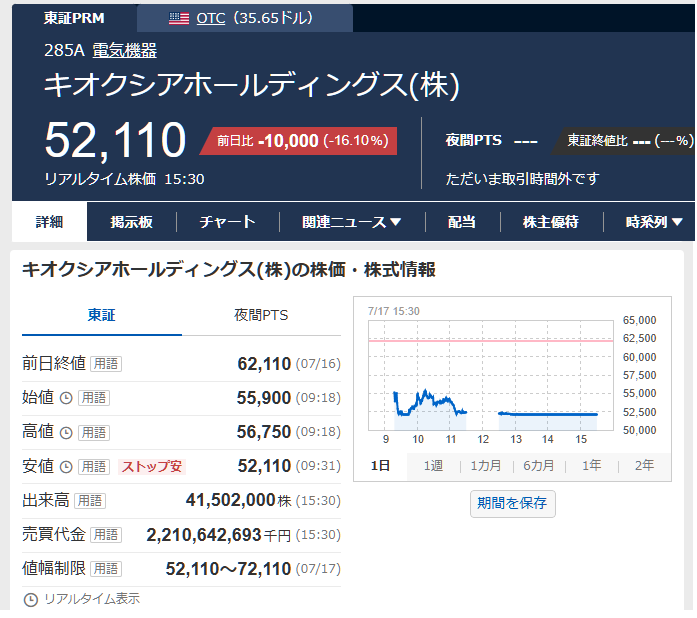Select the 1日 chart period
The height and width of the screenshot is (618, 697).
coord(381,466)
